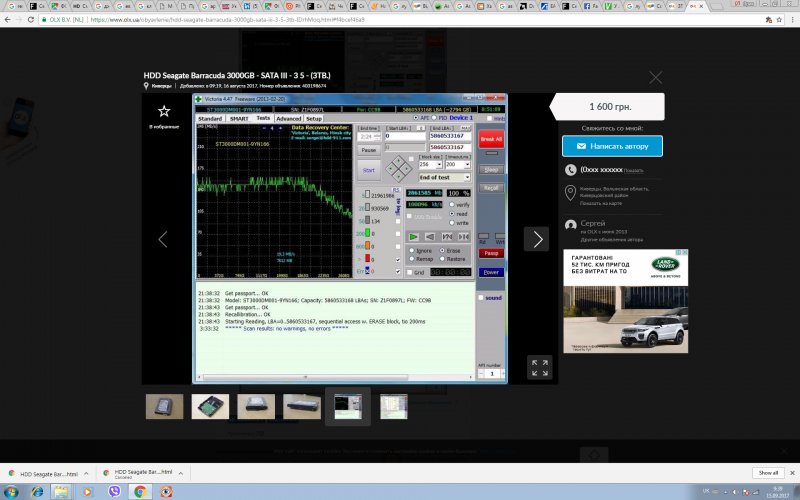Switch to the SMART tab
The image size is (800, 500).
238,118
